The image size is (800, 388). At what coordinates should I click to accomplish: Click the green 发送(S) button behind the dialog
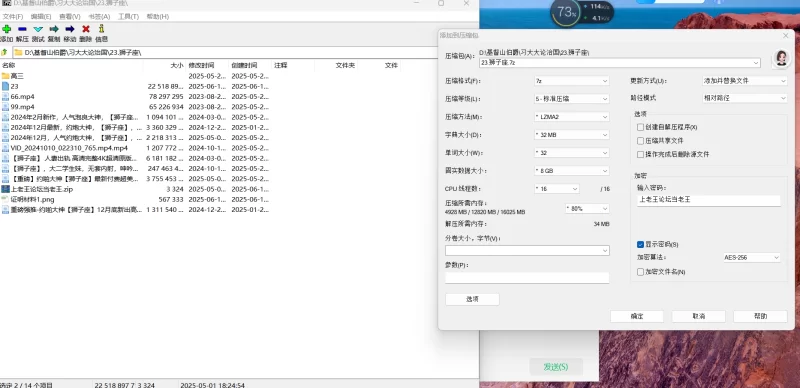tap(556, 367)
